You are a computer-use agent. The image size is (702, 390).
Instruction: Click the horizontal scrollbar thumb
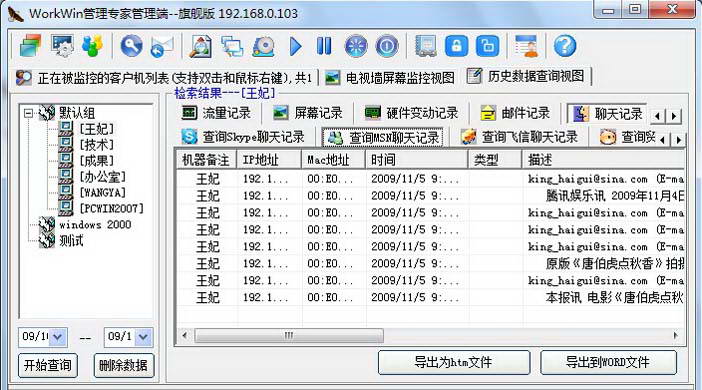coord(289,335)
